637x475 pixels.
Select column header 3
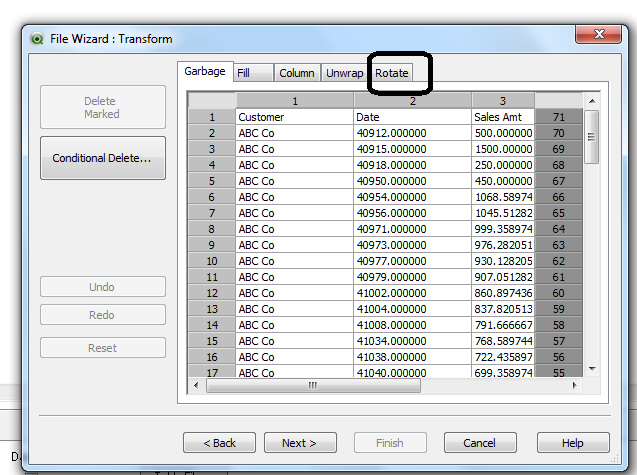(503, 101)
